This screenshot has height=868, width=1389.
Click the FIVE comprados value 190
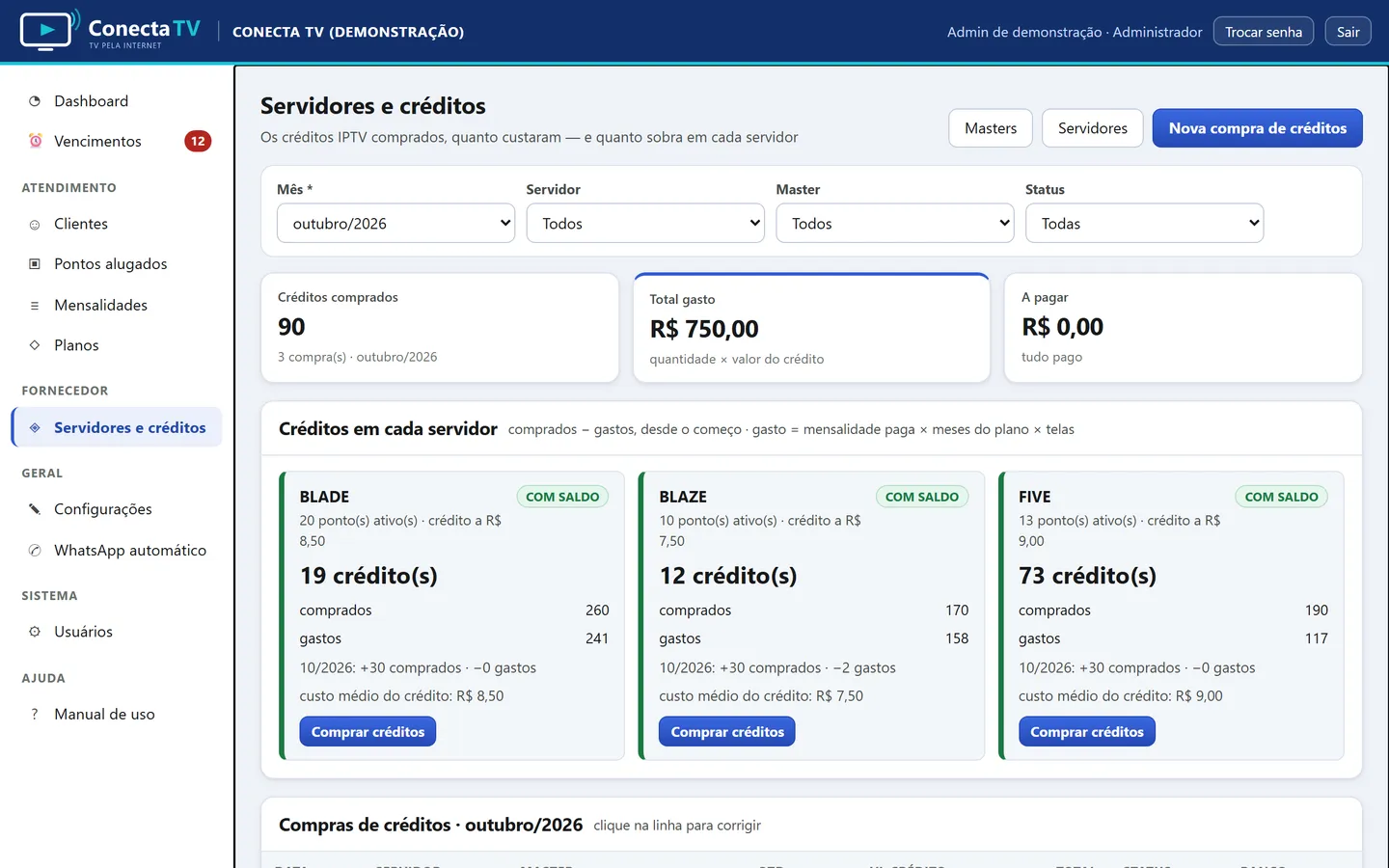pyautogui.click(x=1317, y=610)
